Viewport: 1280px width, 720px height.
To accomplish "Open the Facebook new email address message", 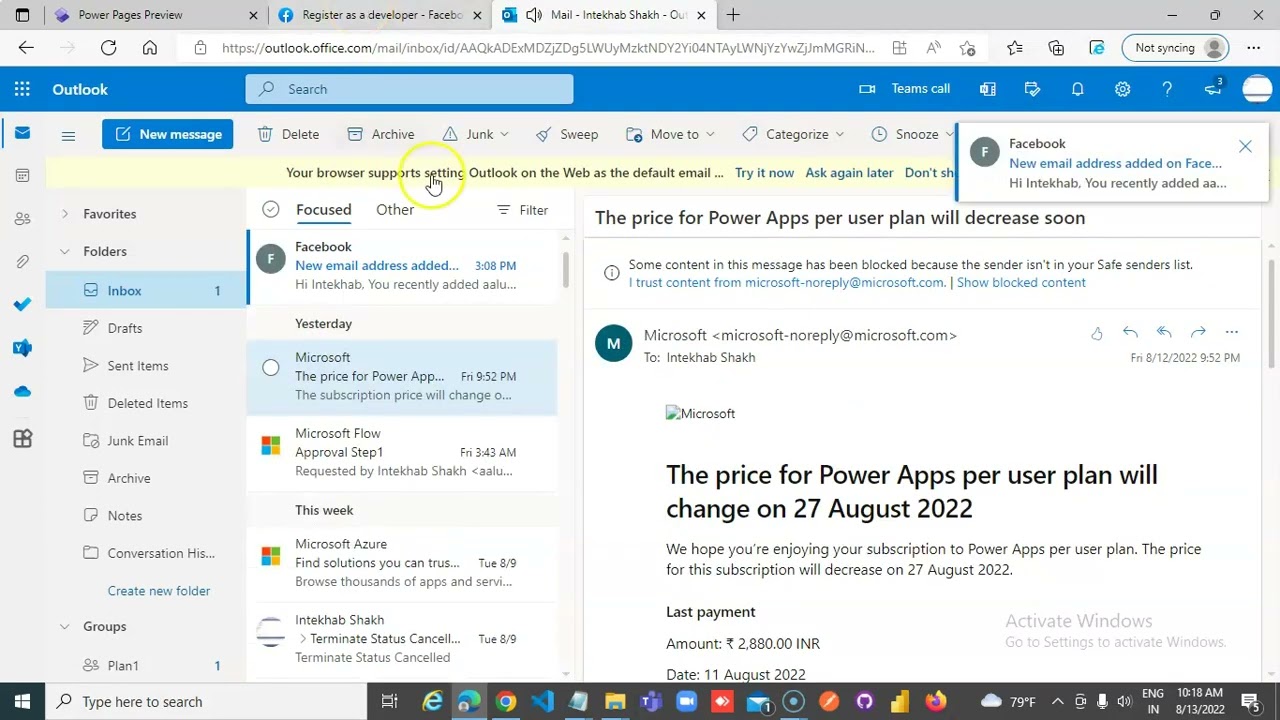I will pyautogui.click(x=402, y=266).
